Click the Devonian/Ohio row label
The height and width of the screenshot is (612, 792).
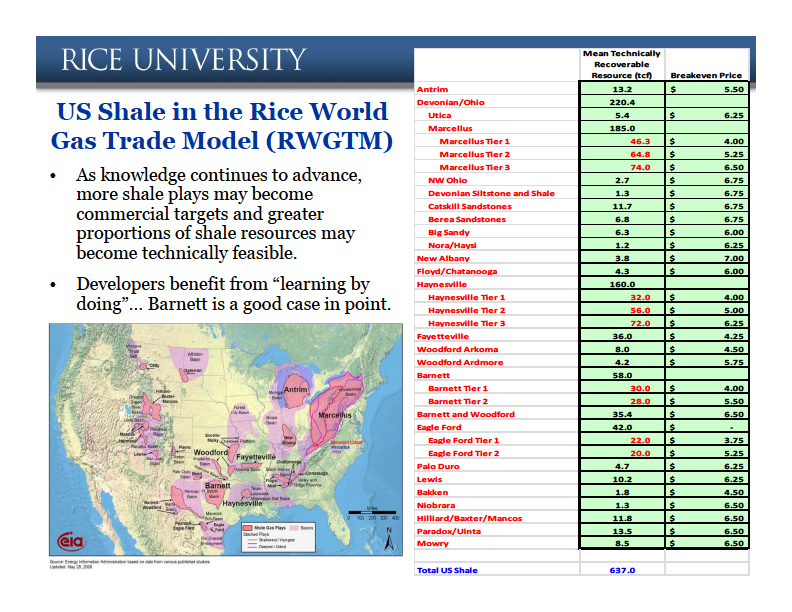[451, 102]
